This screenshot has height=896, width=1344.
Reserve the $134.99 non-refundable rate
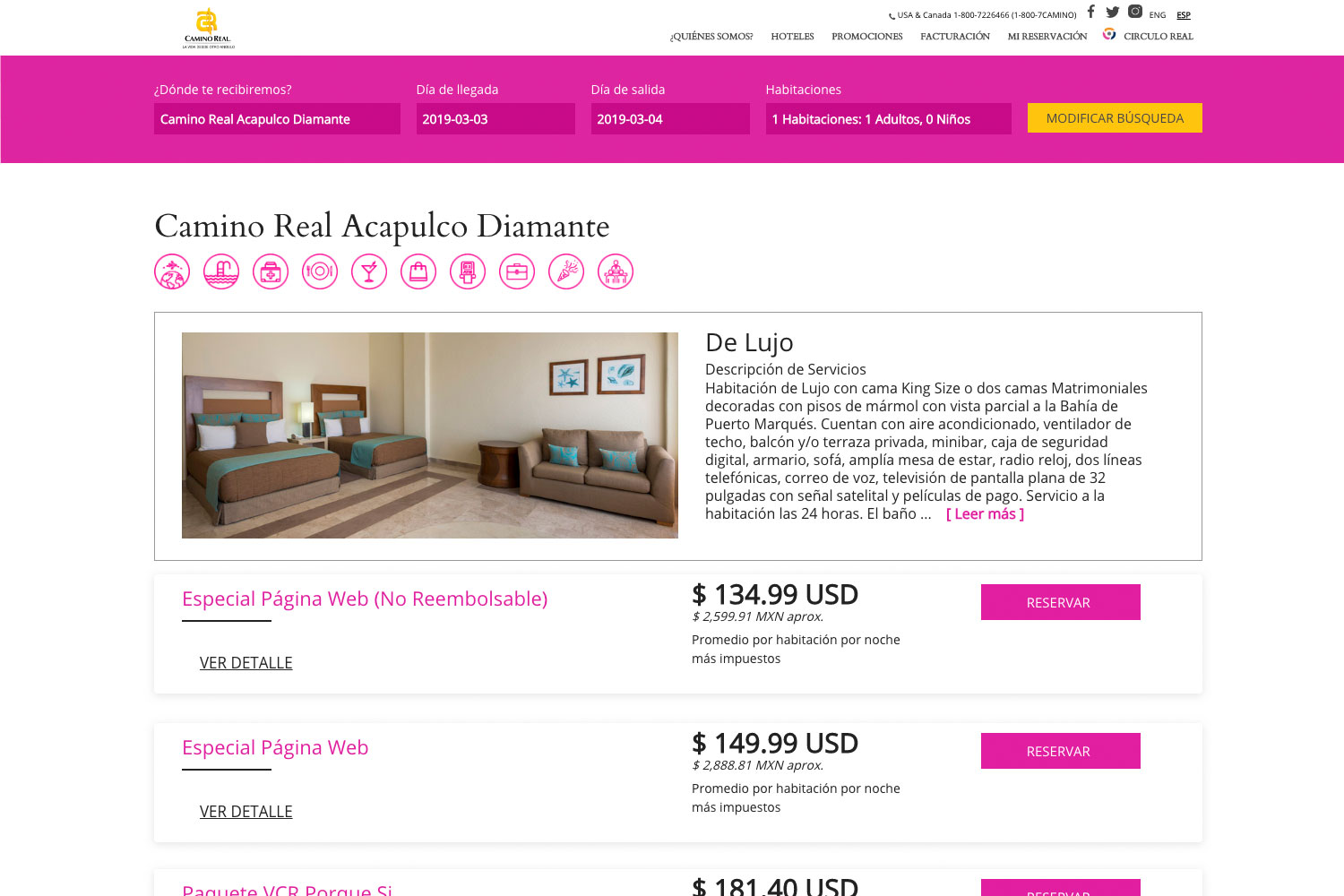click(x=1061, y=602)
